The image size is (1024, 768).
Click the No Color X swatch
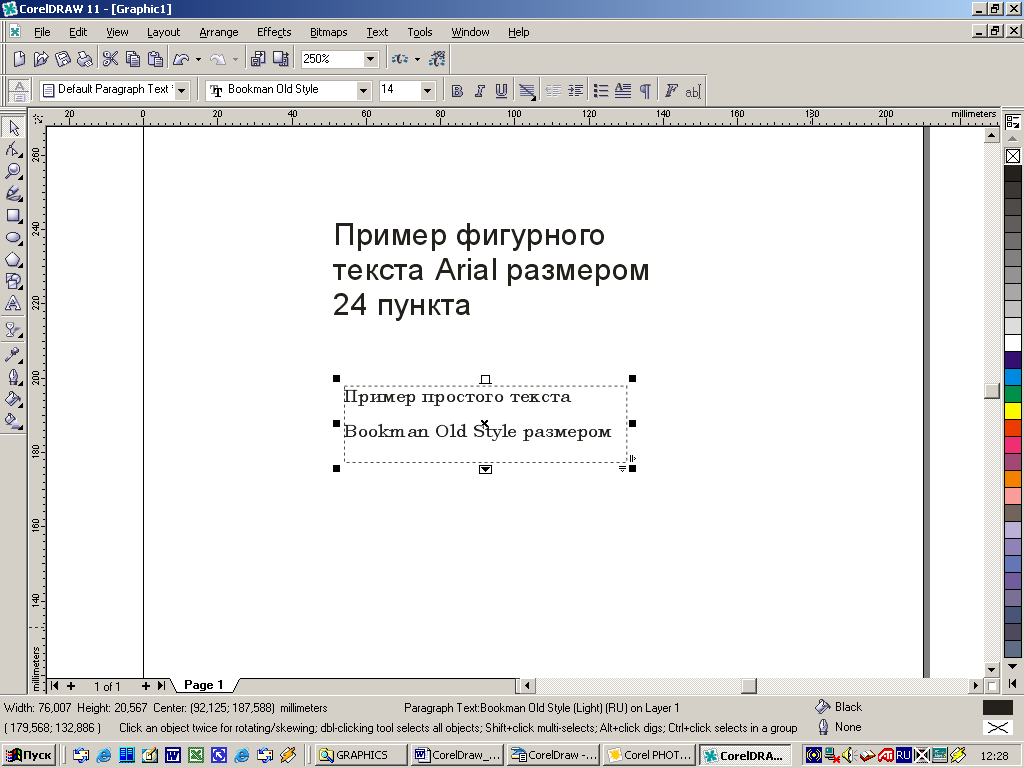coord(1013,156)
